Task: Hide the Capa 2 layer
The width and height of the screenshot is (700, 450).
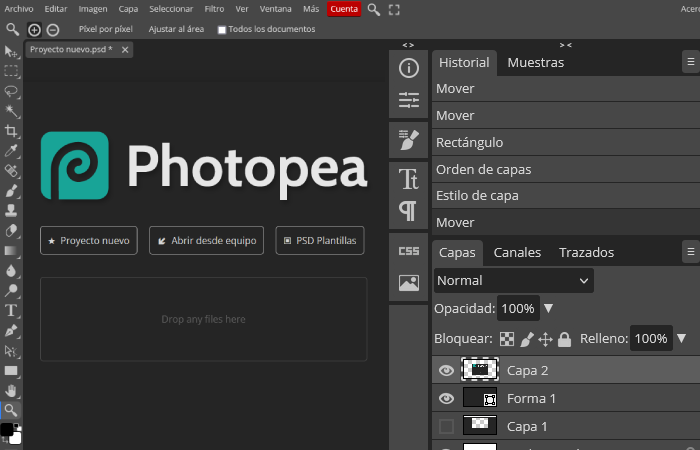Action: point(446,370)
